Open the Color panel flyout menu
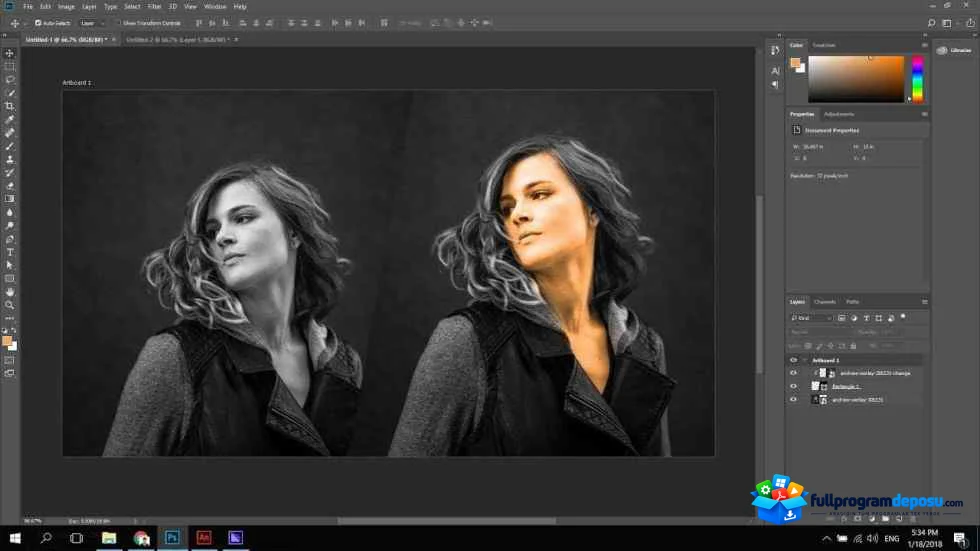The image size is (980, 551). coord(924,45)
